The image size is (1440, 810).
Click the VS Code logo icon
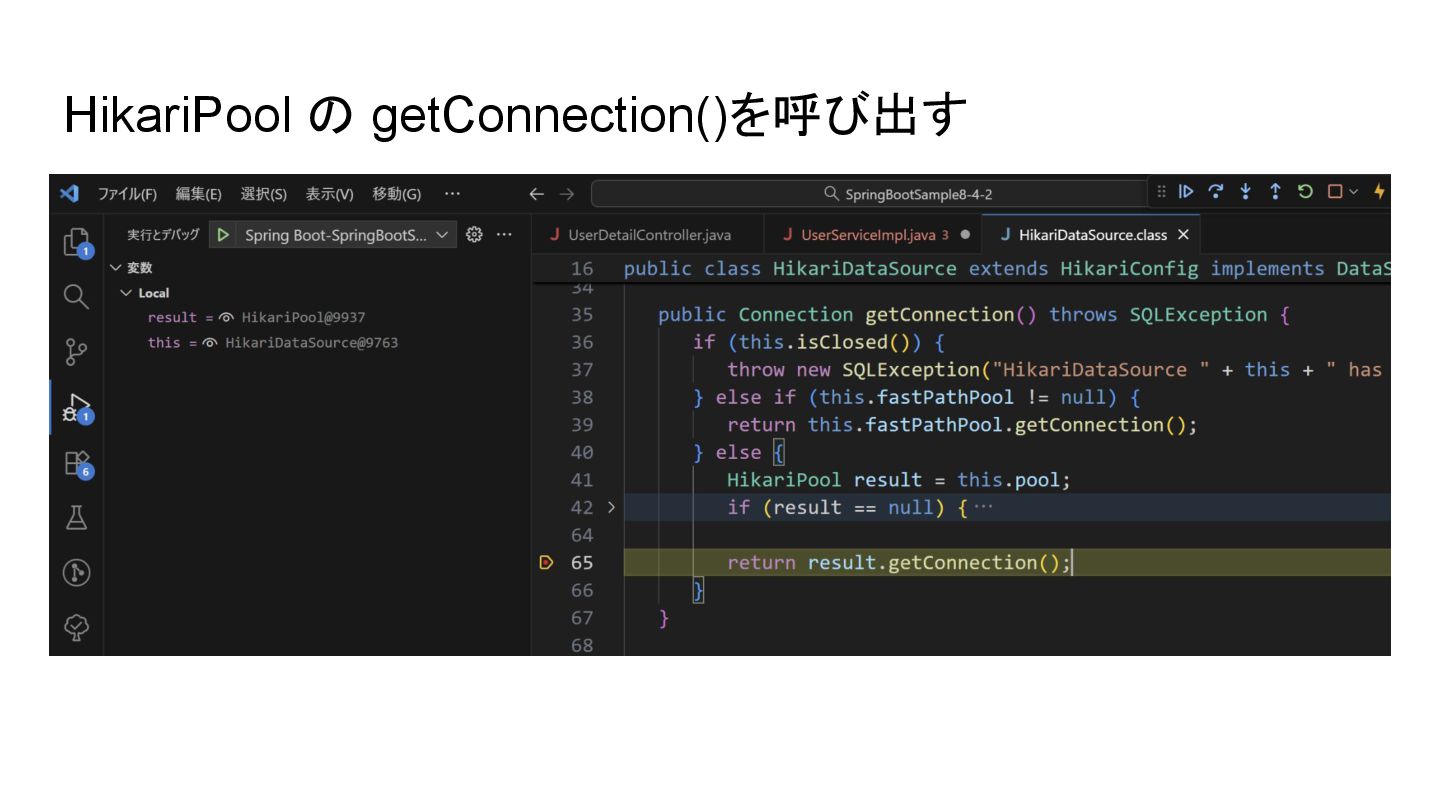pyautogui.click(x=69, y=193)
